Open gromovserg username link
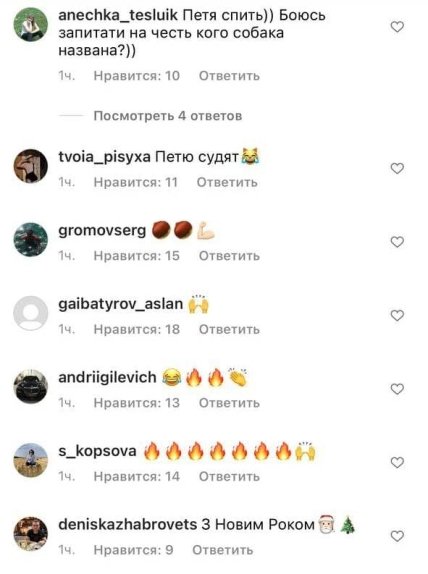 click(102, 231)
